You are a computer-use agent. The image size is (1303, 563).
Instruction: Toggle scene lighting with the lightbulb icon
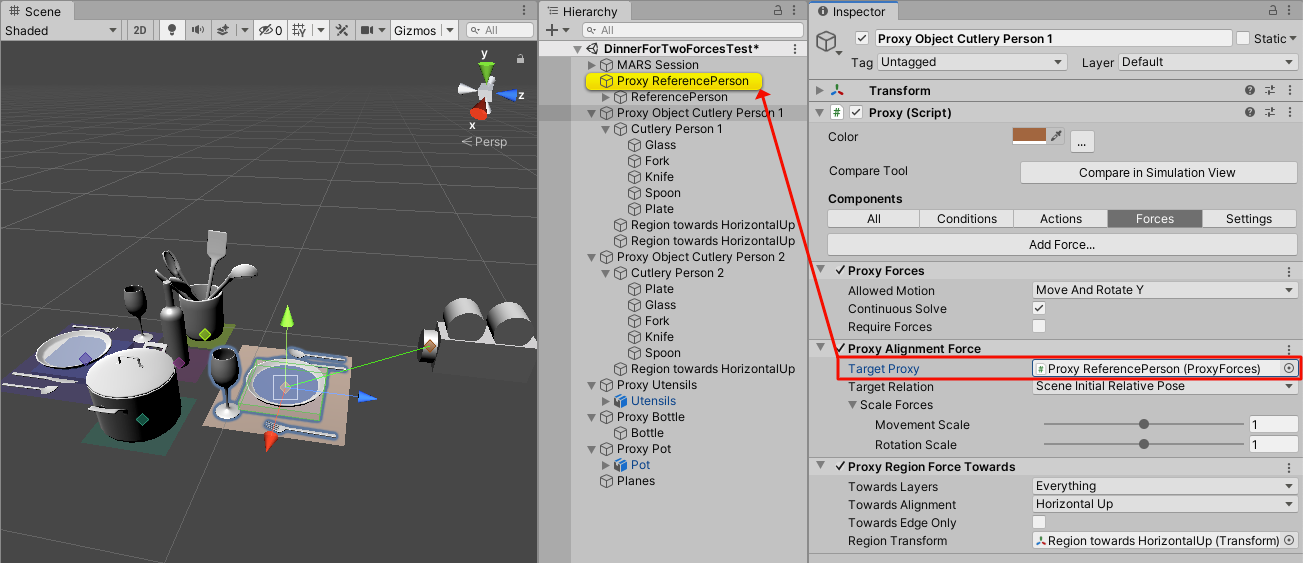click(172, 30)
